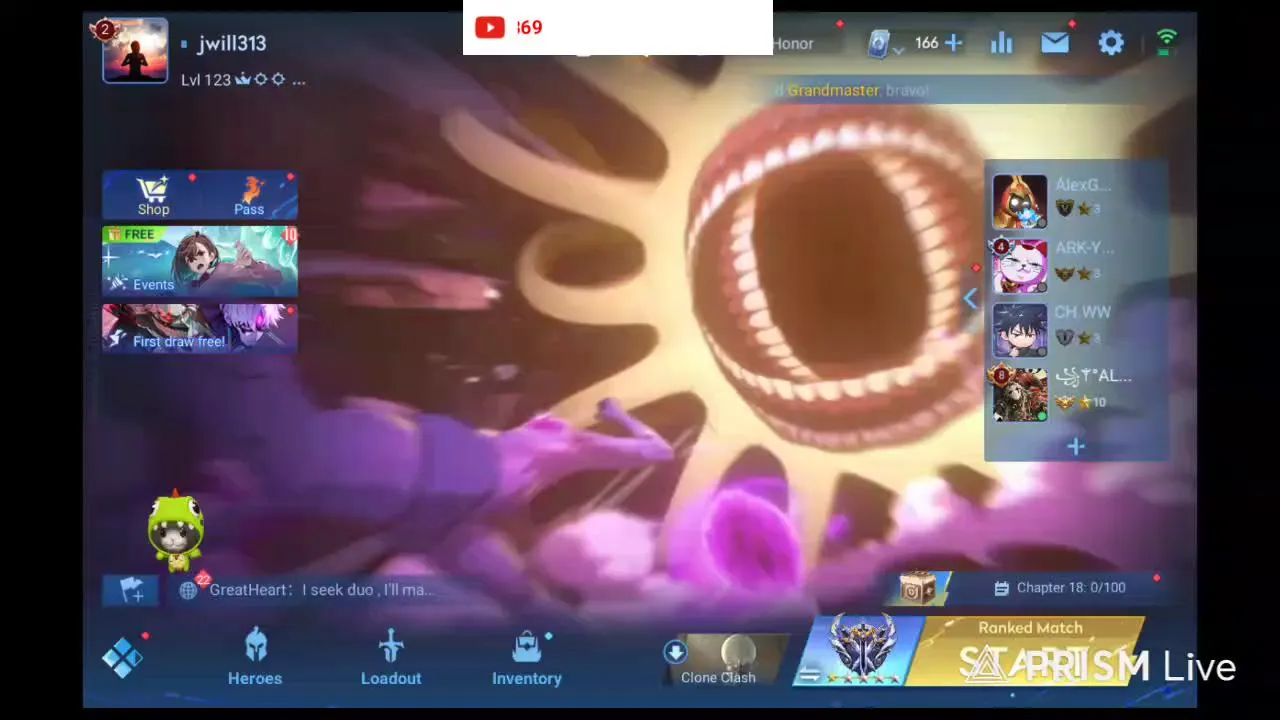This screenshot has width=1280, height=720.
Task: Go to the Loadout tab
Action: pos(391,658)
